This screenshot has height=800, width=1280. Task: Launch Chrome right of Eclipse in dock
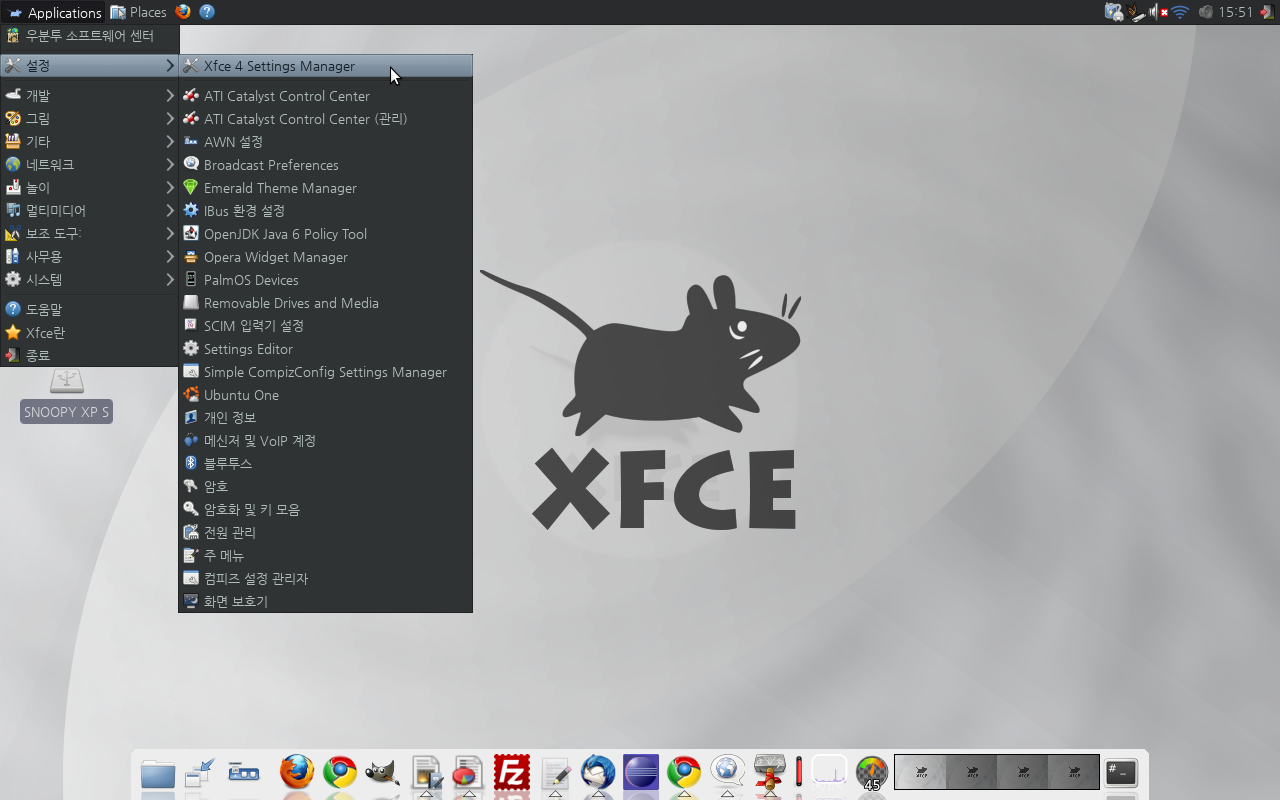684,772
